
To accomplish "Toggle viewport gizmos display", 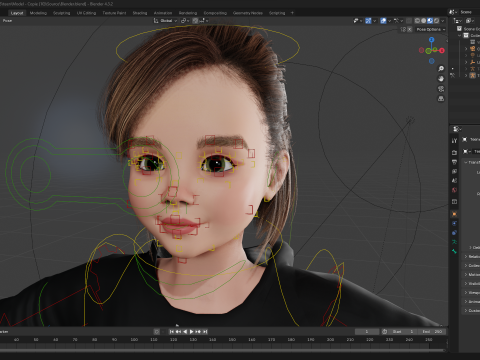I will click(x=368, y=21).
